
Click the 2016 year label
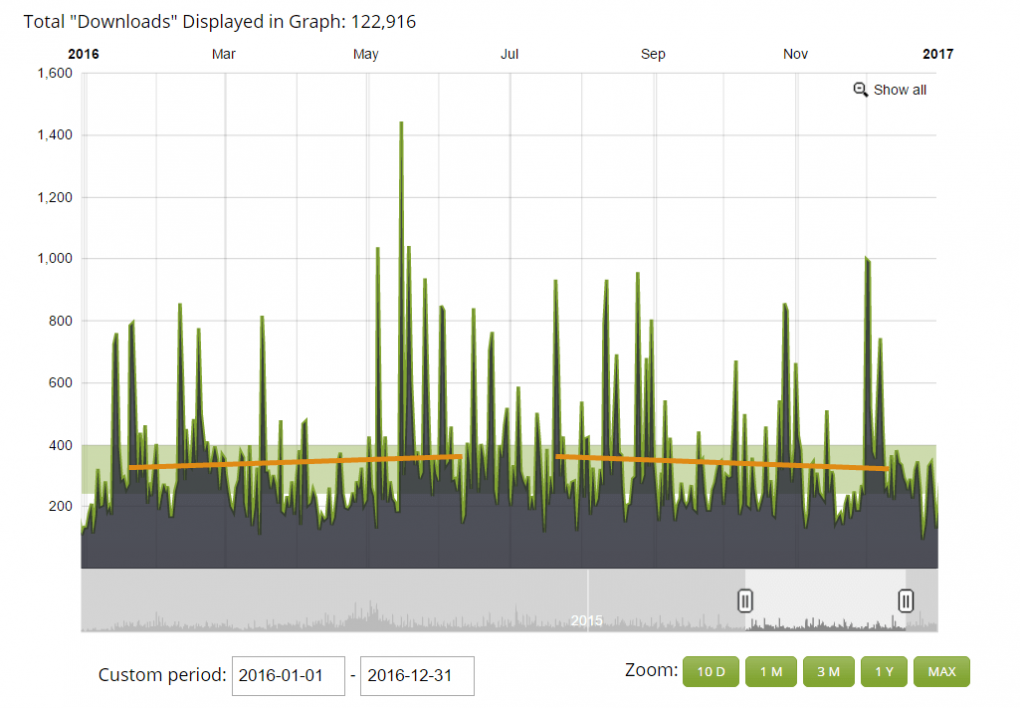pyautogui.click(x=83, y=54)
